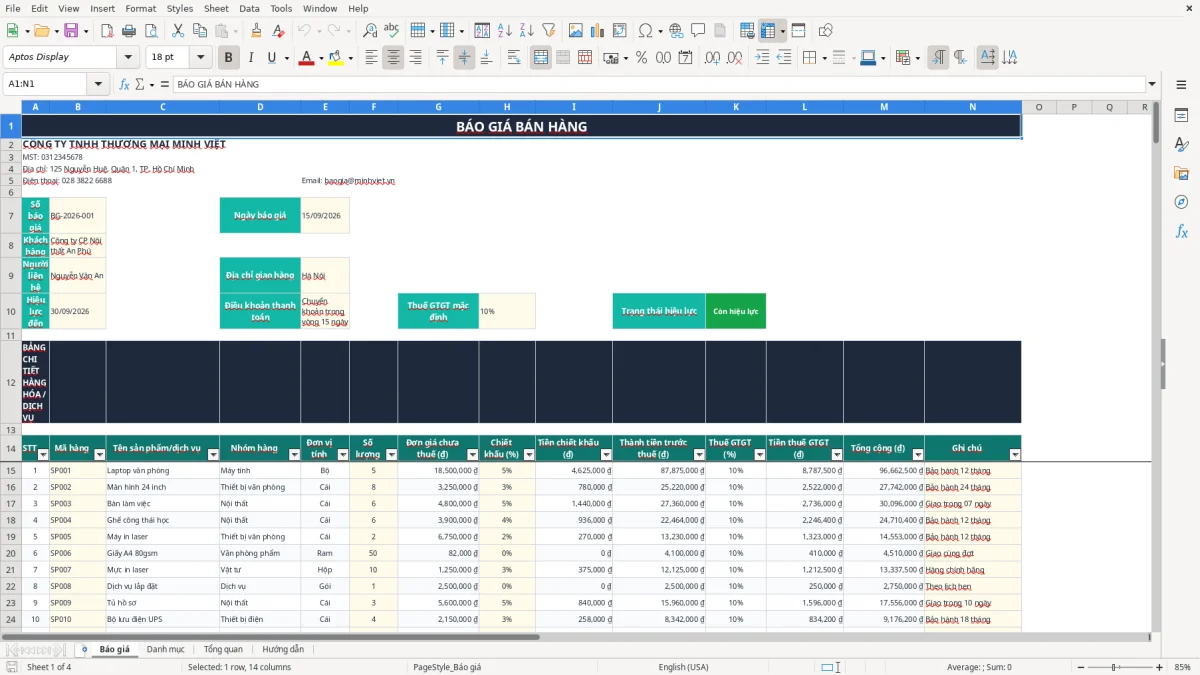Click the Clear Direct Formatting icon

click(278, 31)
